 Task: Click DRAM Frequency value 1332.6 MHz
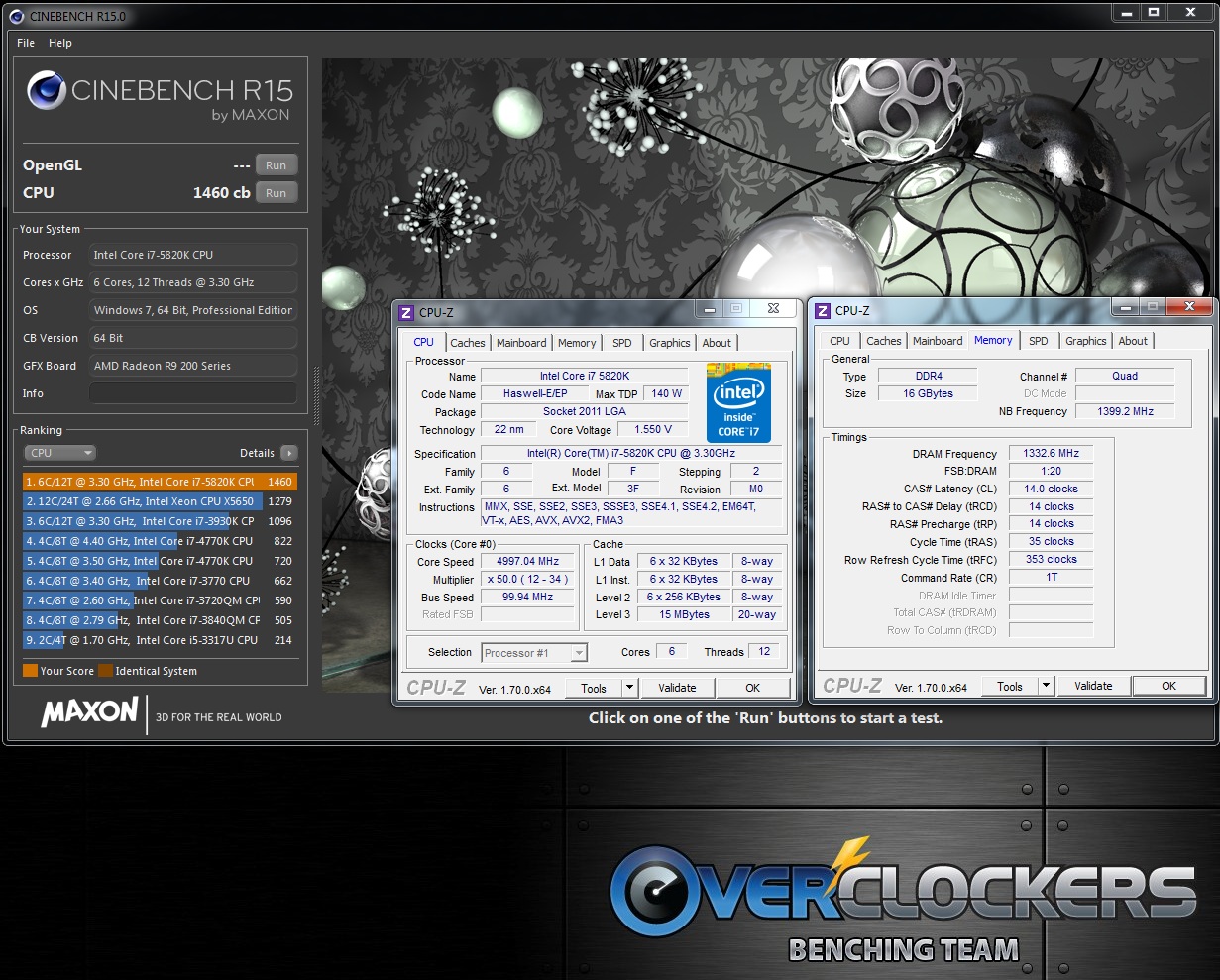[x=1051, y=453]
